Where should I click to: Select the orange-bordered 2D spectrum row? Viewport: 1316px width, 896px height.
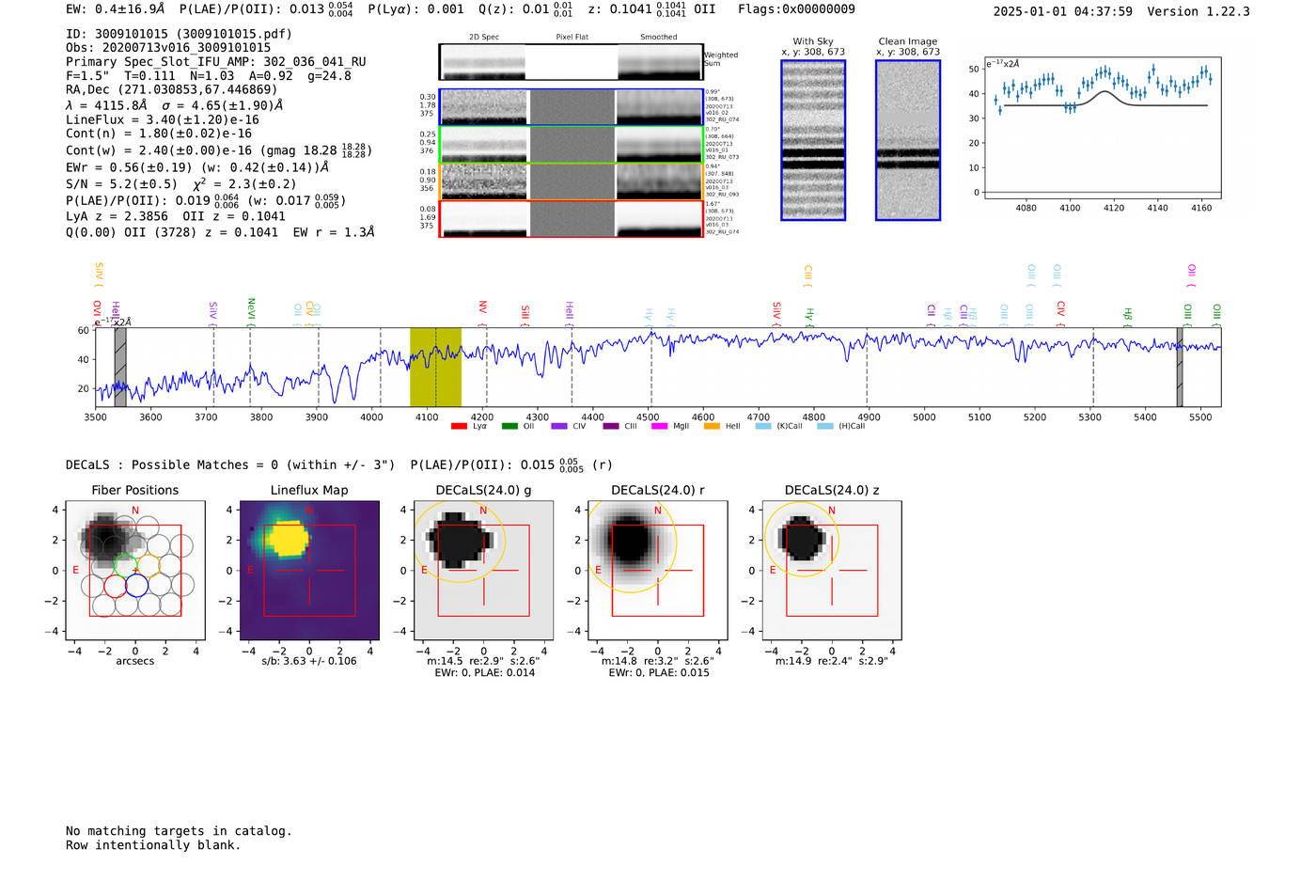coord(571,181)
